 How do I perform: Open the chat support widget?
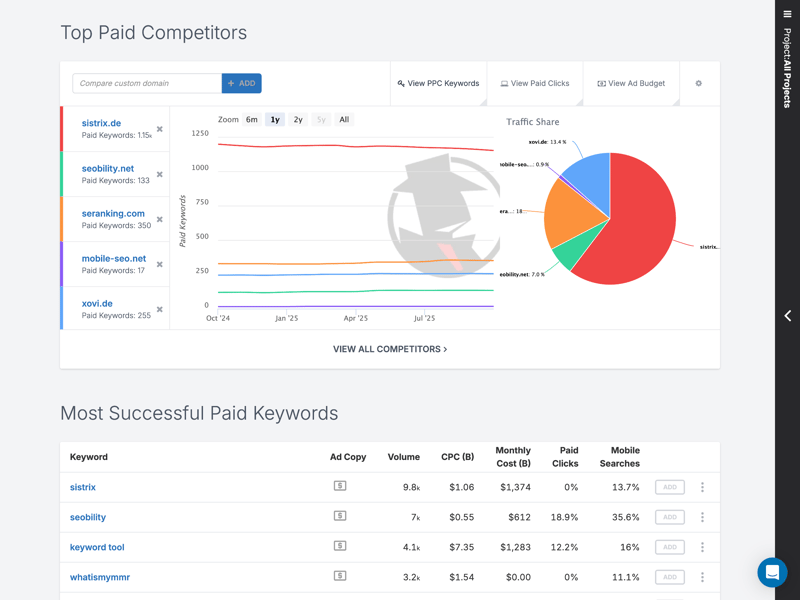772,572
